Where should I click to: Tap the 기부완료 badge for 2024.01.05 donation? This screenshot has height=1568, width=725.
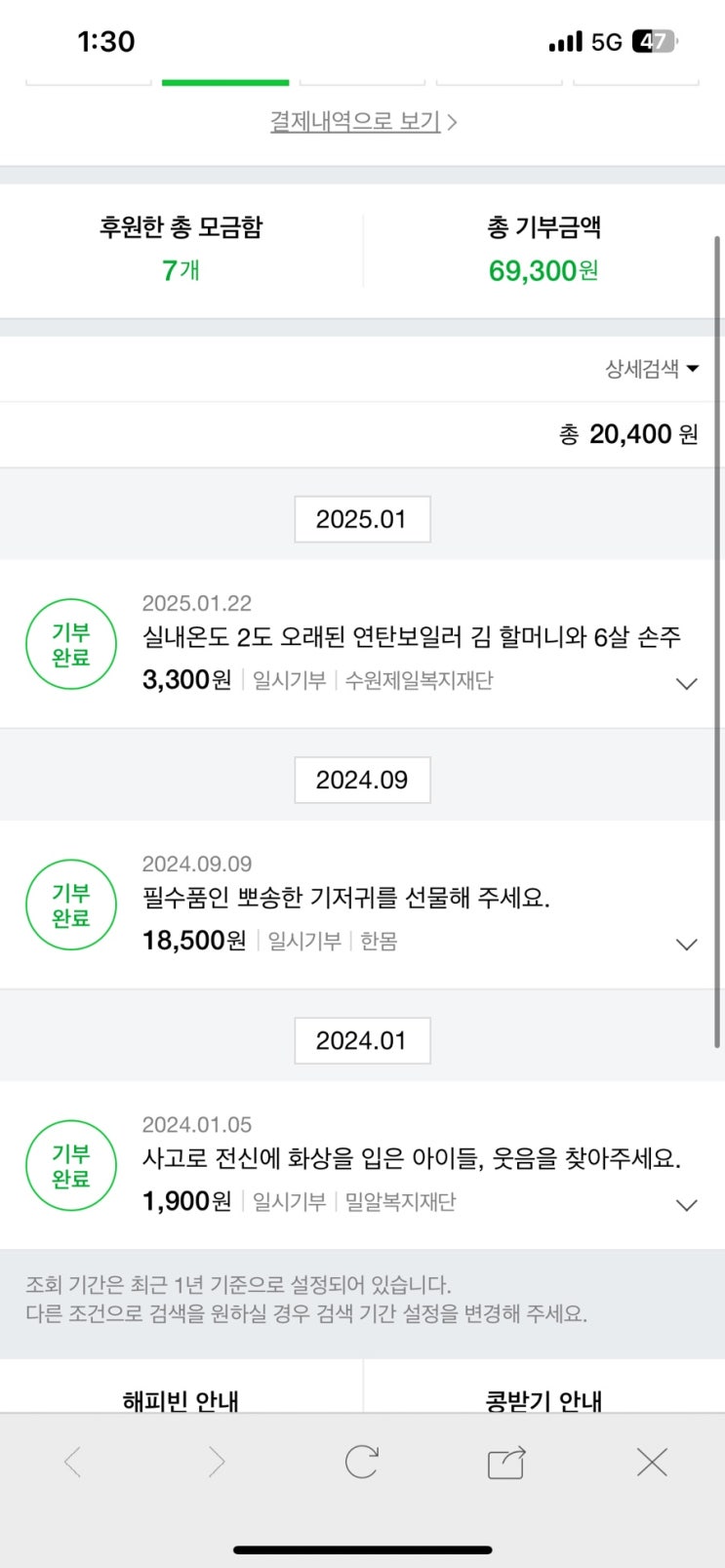71,1166
